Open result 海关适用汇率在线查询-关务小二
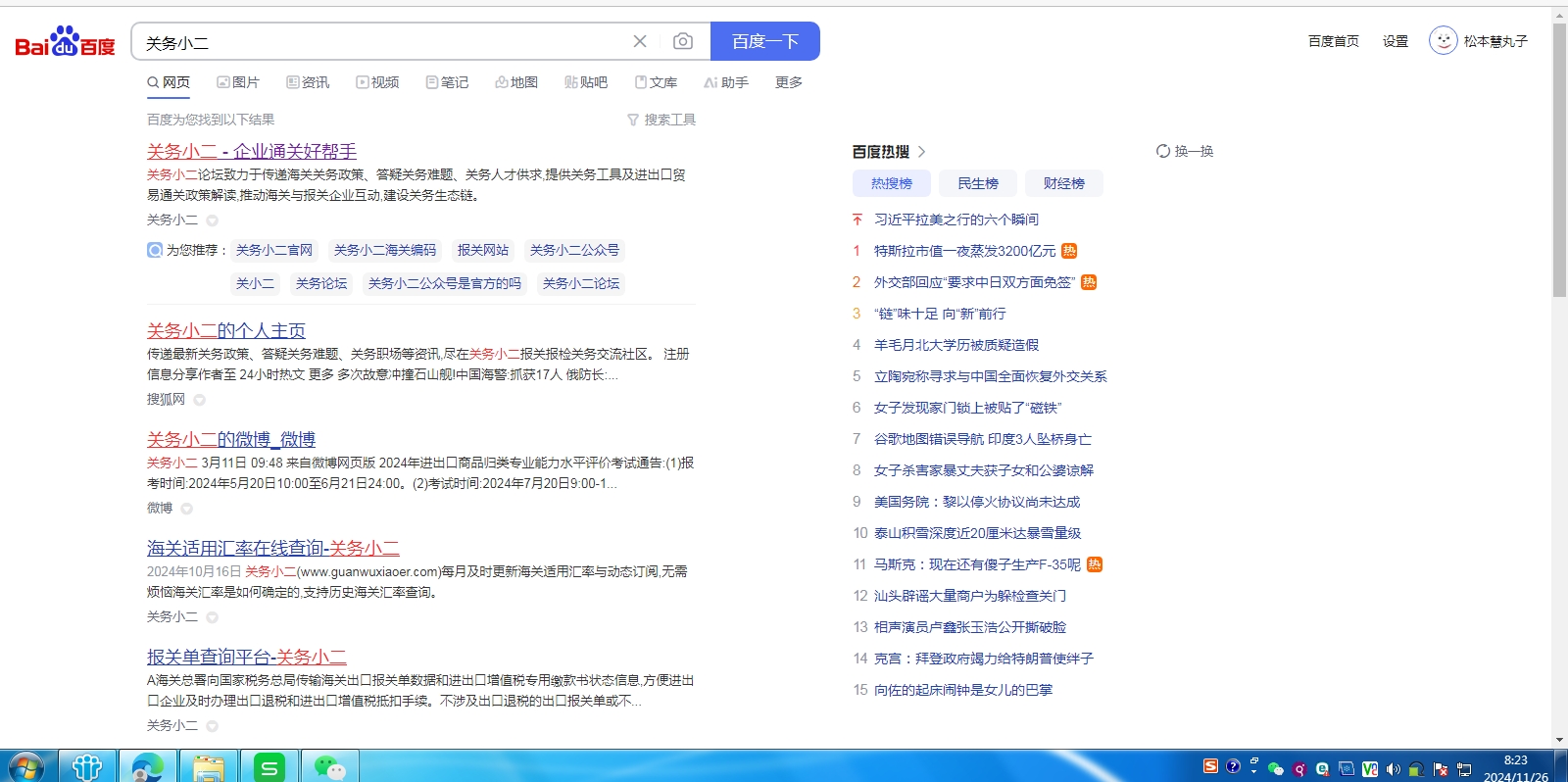The height and width of the screenshot is (782, 1568). coord(273,549)
